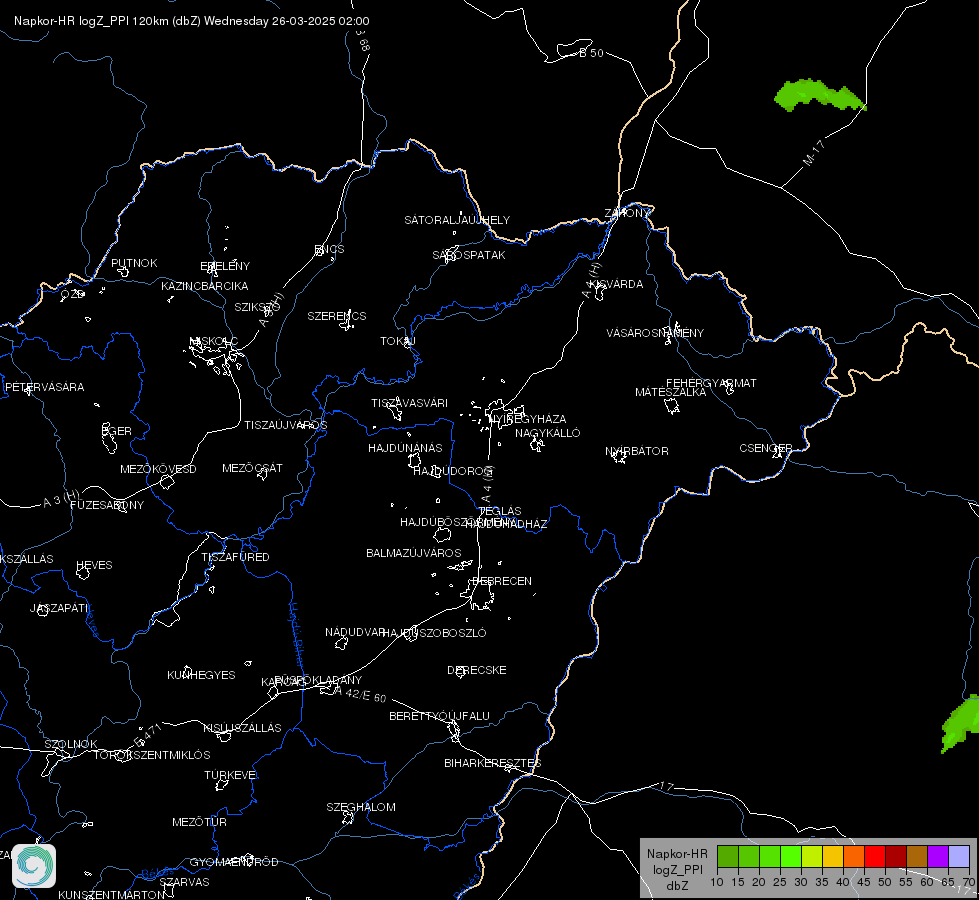Click the EDELÉNY city label
This screenshot has width=979, height=900.
pos(225,266)
